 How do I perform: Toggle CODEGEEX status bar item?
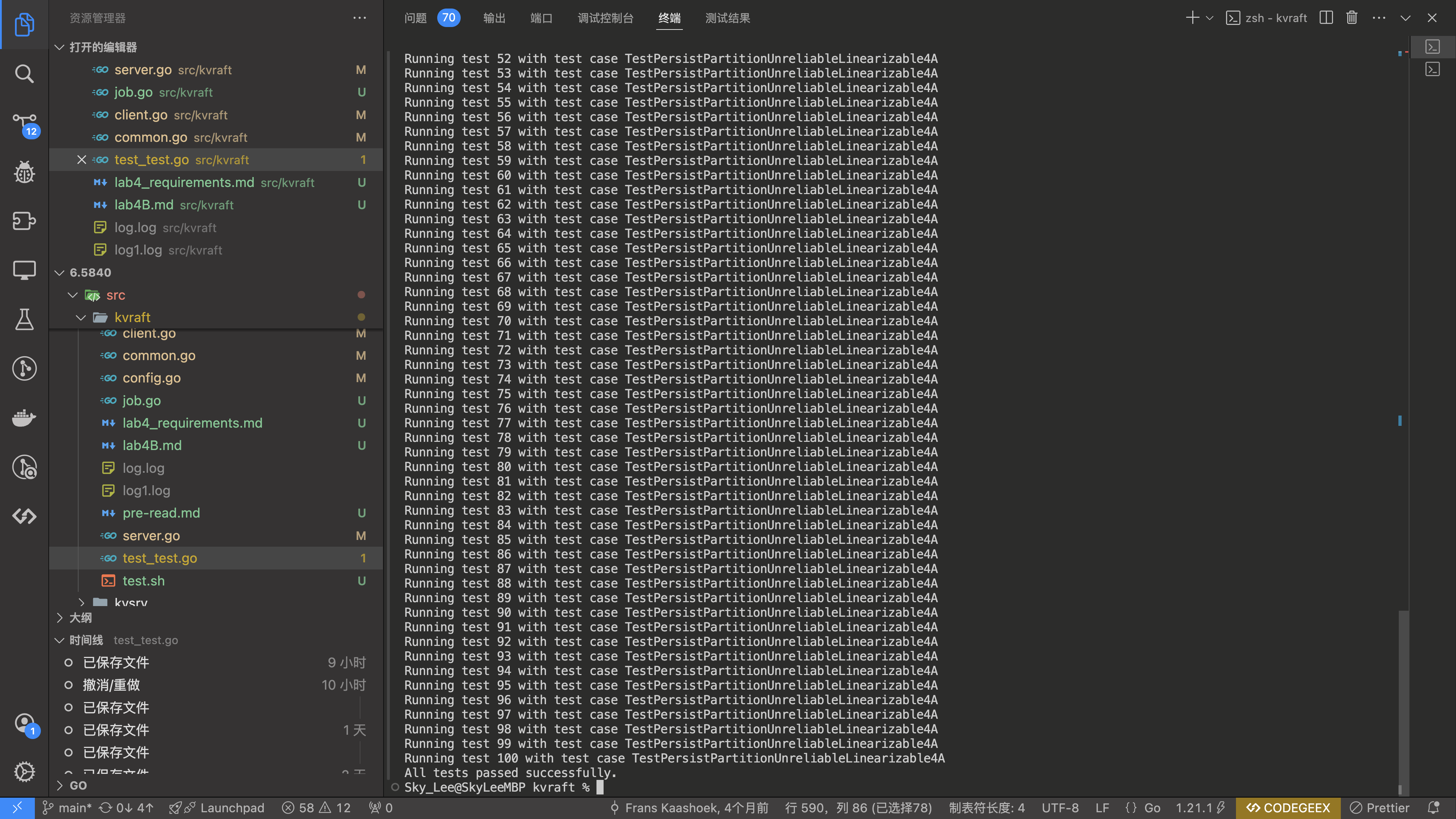click(1288, 808)
